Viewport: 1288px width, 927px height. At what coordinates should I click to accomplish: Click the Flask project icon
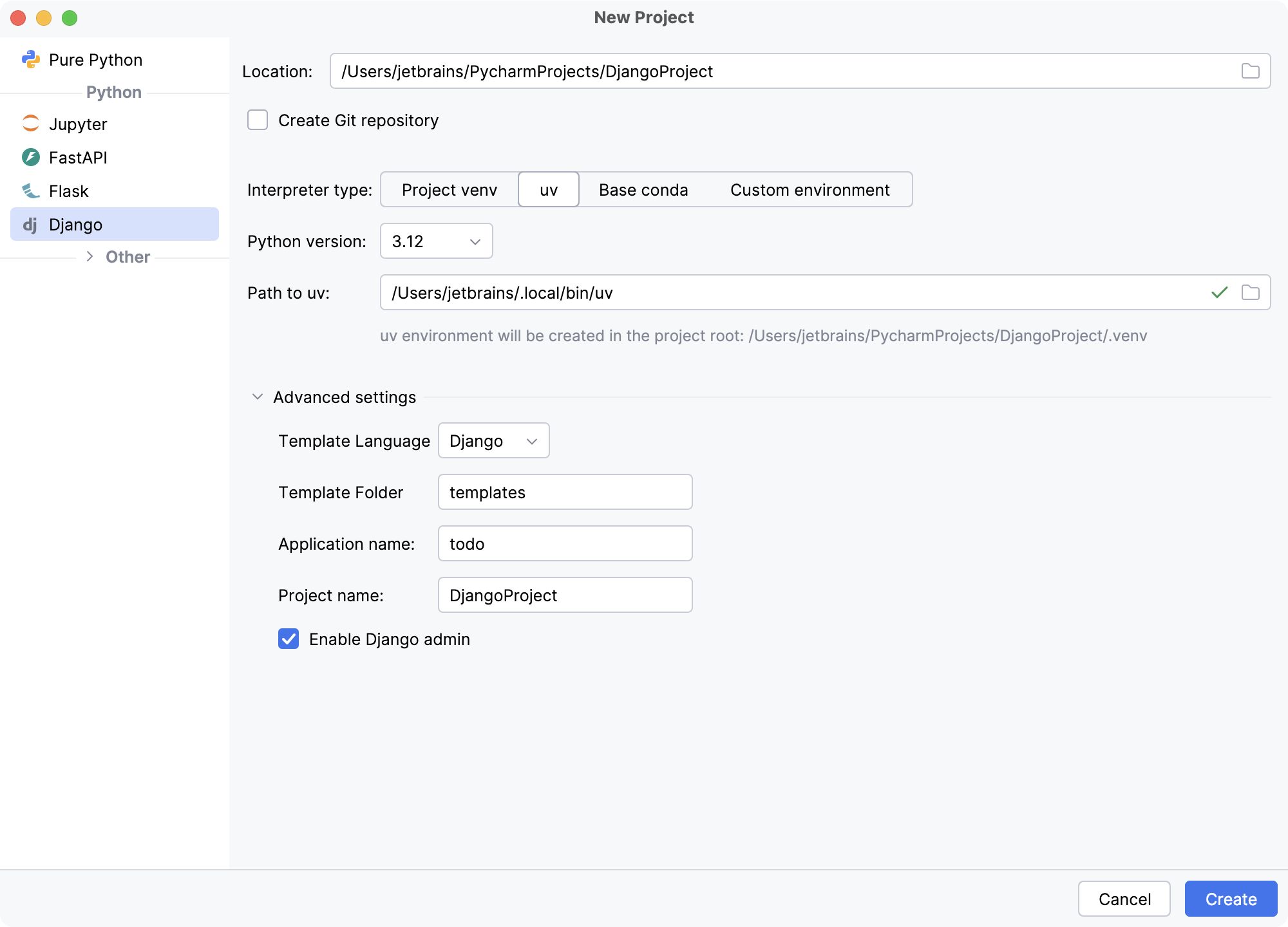30,191
